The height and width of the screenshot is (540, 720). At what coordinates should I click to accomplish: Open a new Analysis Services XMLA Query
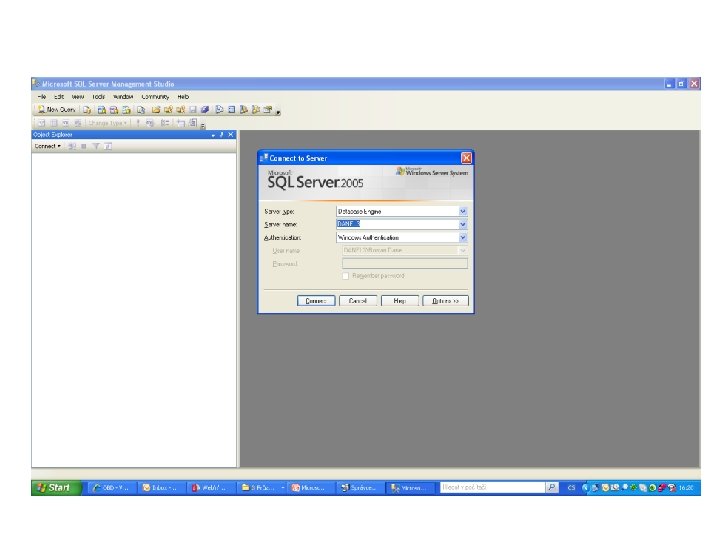point(126,110)
